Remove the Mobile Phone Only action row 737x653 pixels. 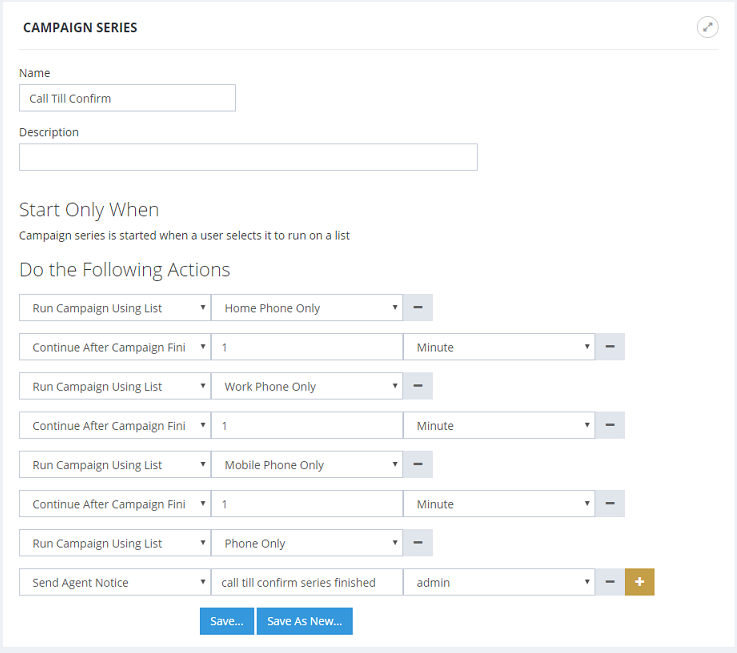click(x=417, y=465)
